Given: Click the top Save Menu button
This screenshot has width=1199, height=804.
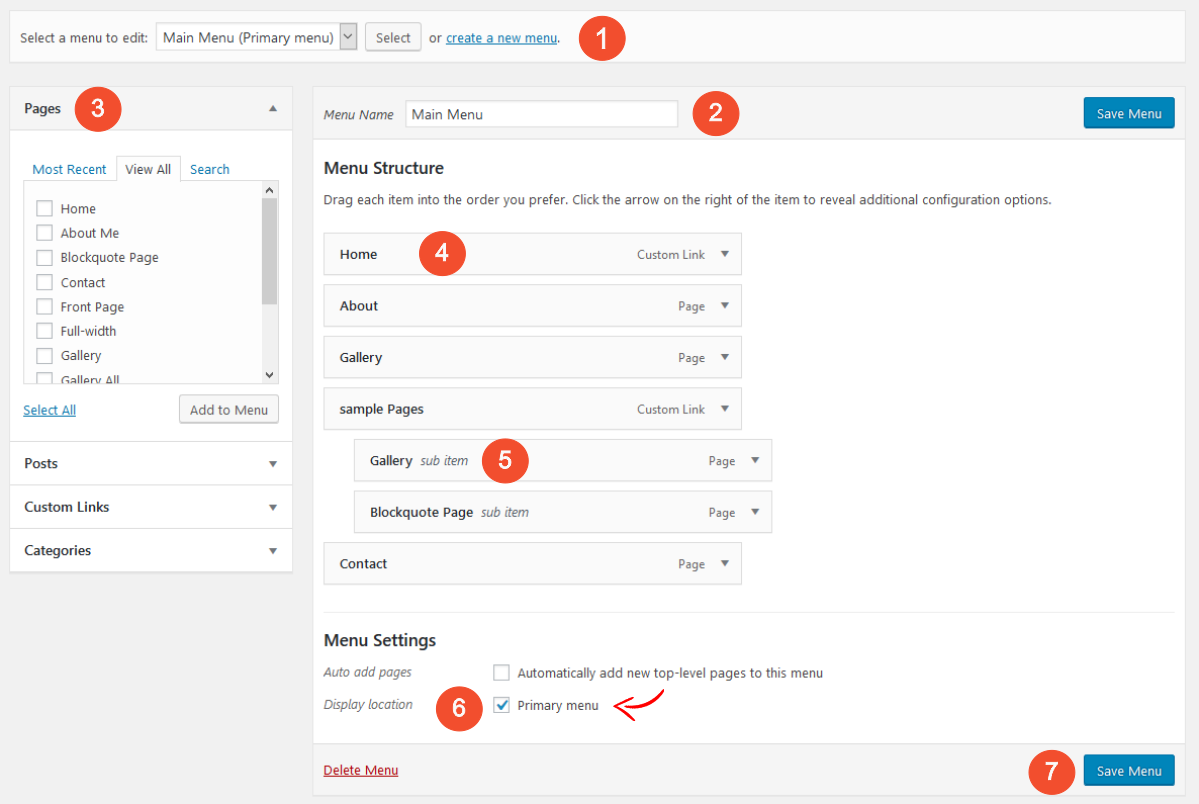Looking at the screenshot, I should click(x=1129, y=113).
